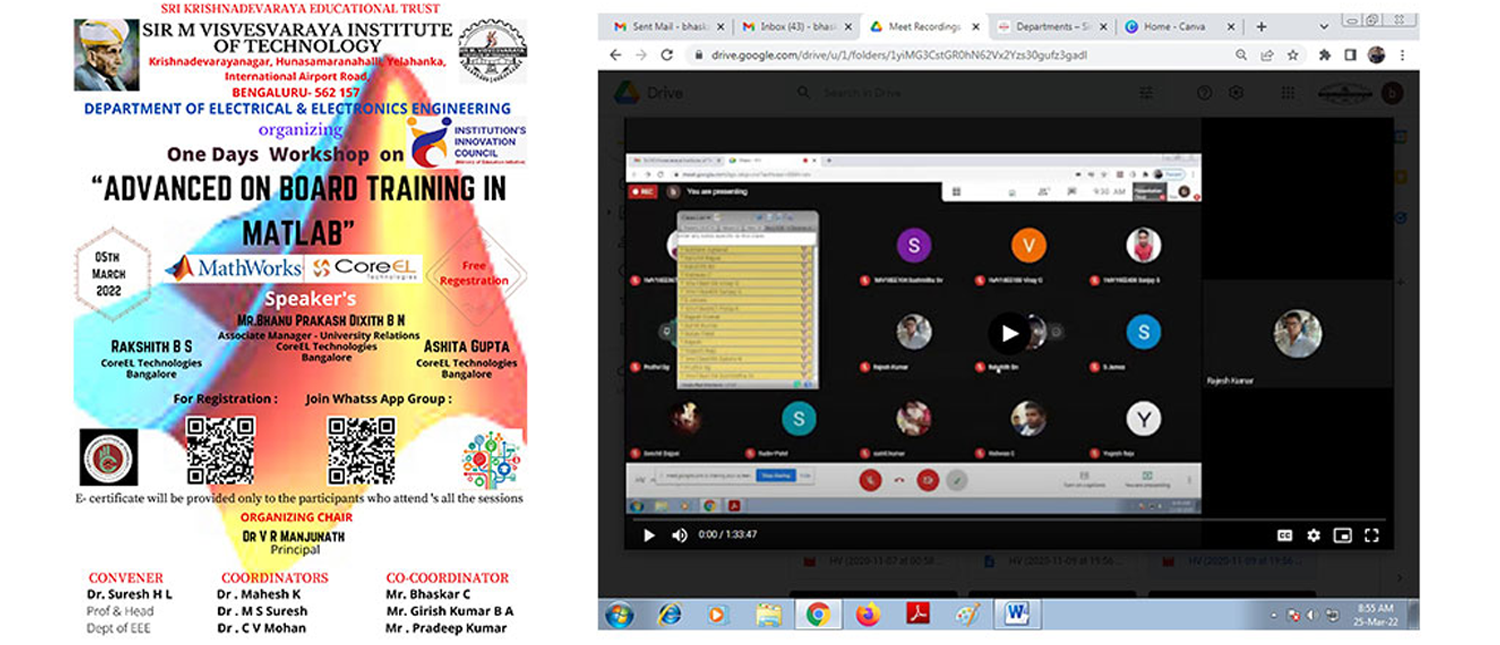Screen dimensions: 1500x645
Task: Seek along the video progress bar
Action: coord(1009,519)
